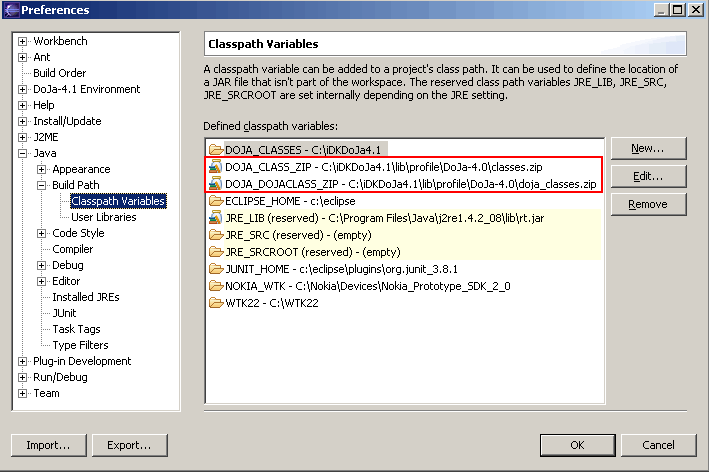Click the jar icon beside JRE_LIB

(x=215, y=218)
